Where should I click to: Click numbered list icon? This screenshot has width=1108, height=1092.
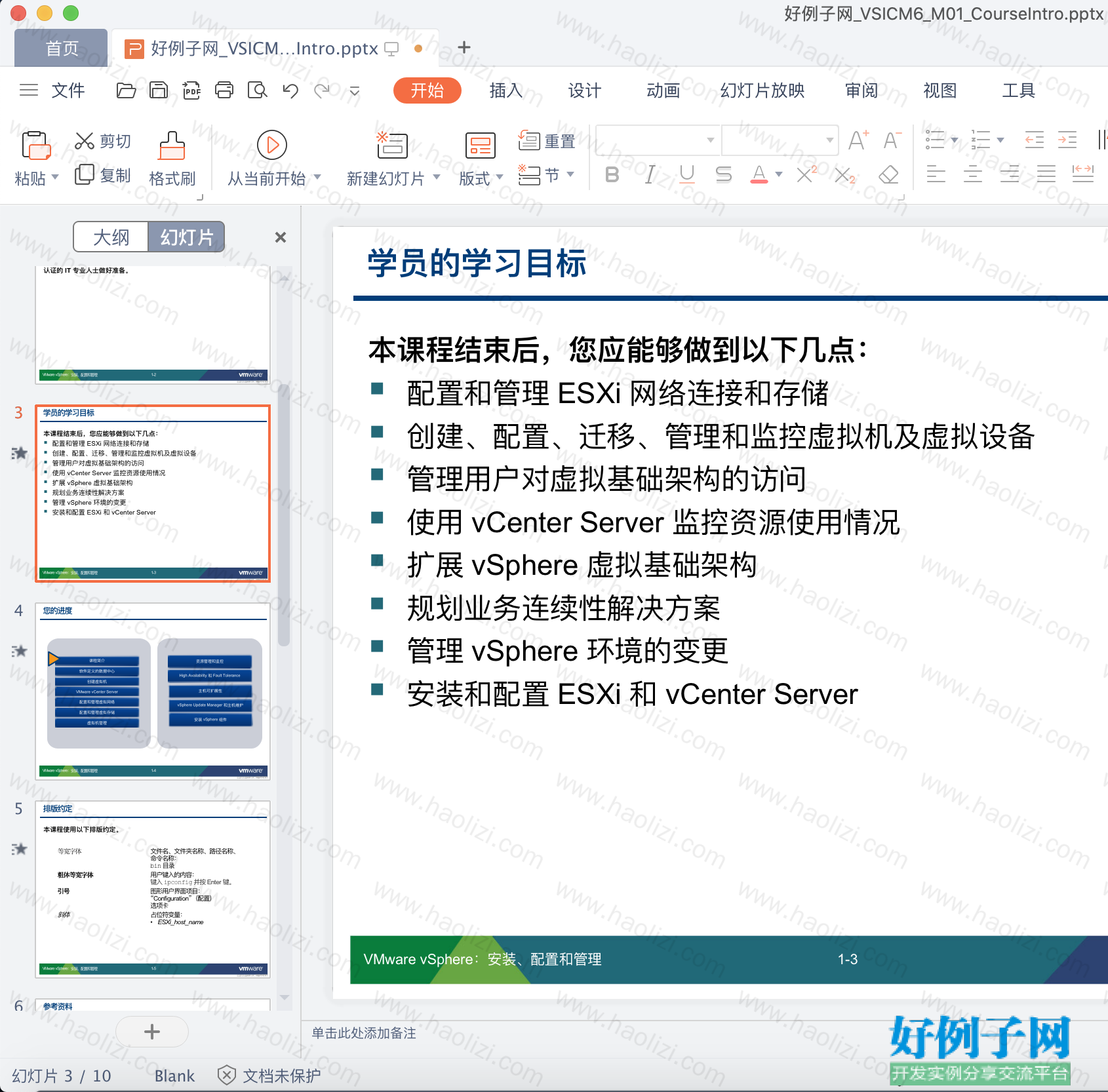981,140
